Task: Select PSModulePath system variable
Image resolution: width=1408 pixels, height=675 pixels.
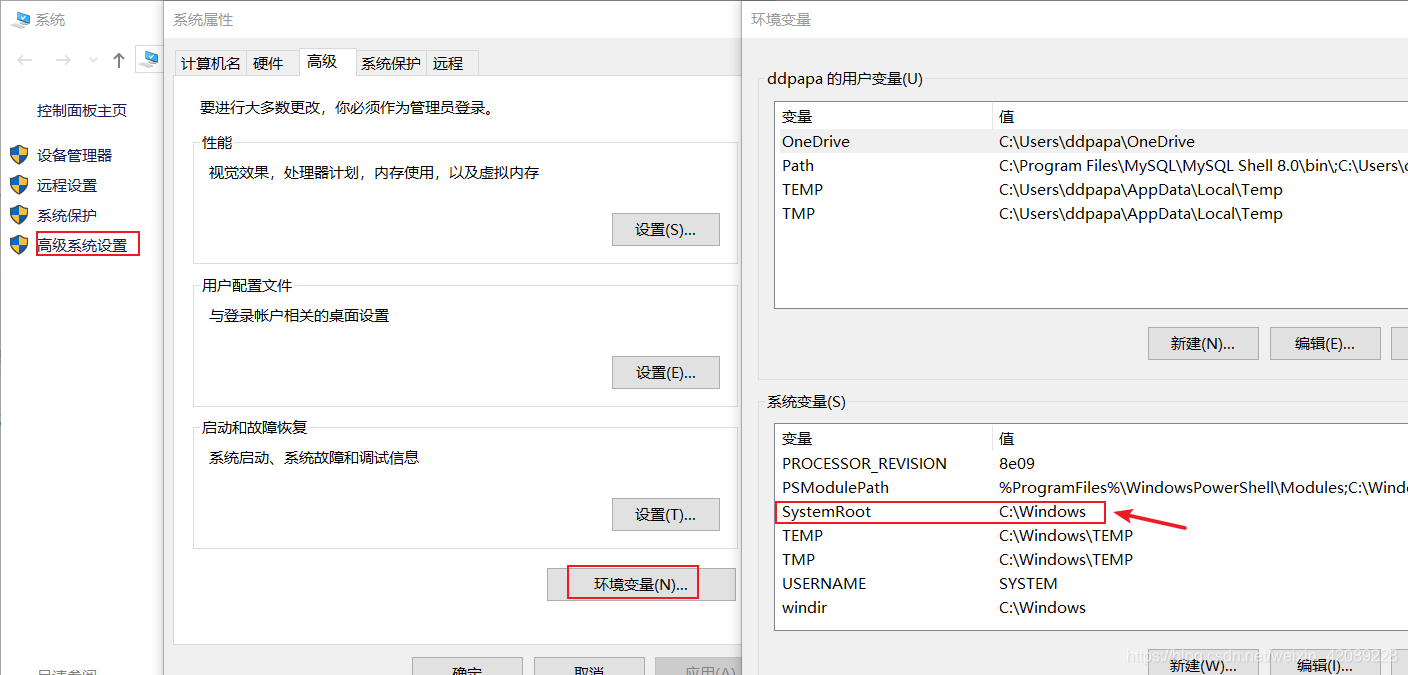Action: click(1092, 488)
